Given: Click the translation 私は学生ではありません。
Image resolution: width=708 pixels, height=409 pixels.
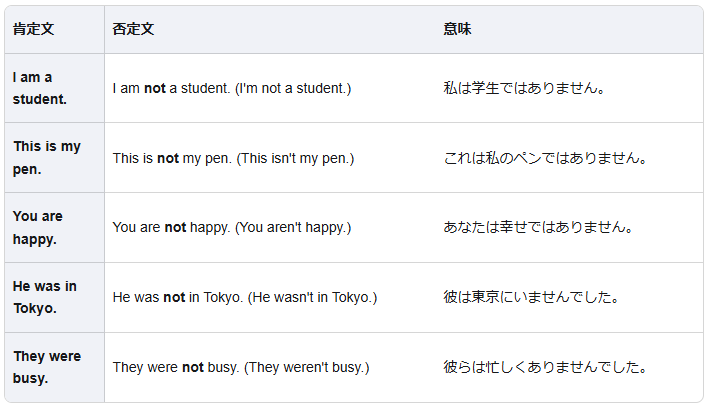Looking at the screenshot, I should pos(524,88).
